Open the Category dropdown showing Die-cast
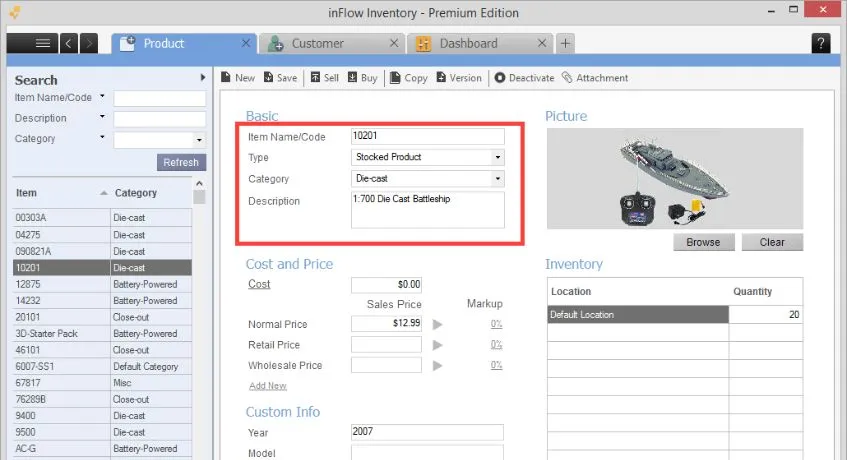Viewport: 847px width, 460px height. pos(498,179)
